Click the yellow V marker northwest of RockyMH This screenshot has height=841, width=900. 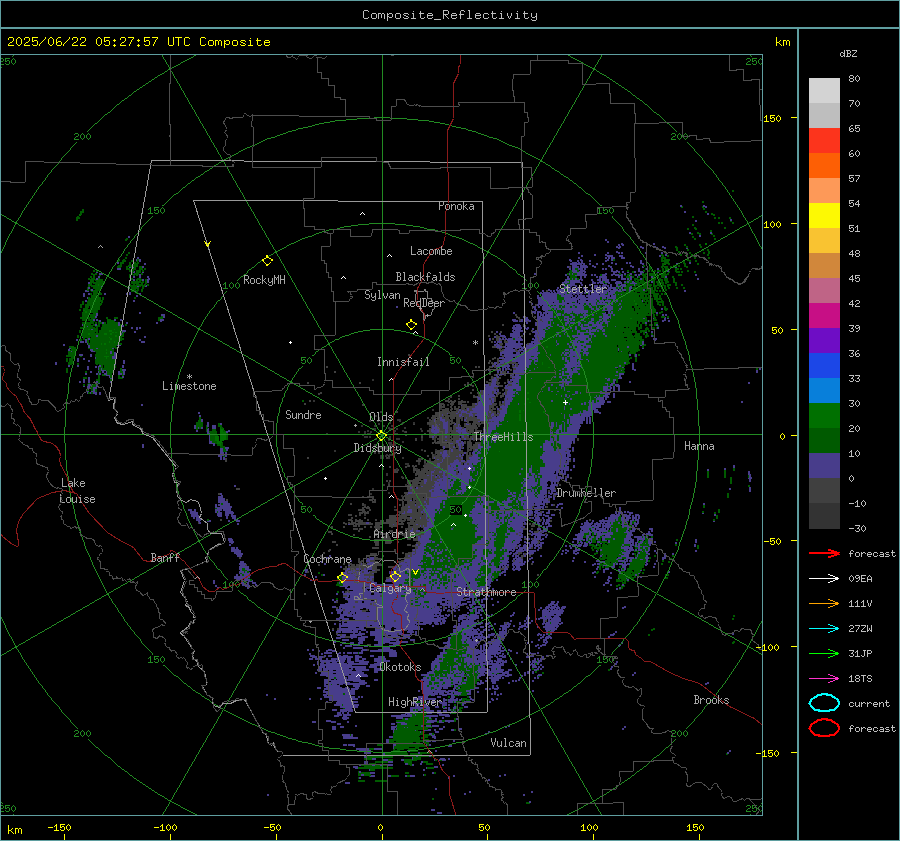pyautogui.click(x=207, y=244)
